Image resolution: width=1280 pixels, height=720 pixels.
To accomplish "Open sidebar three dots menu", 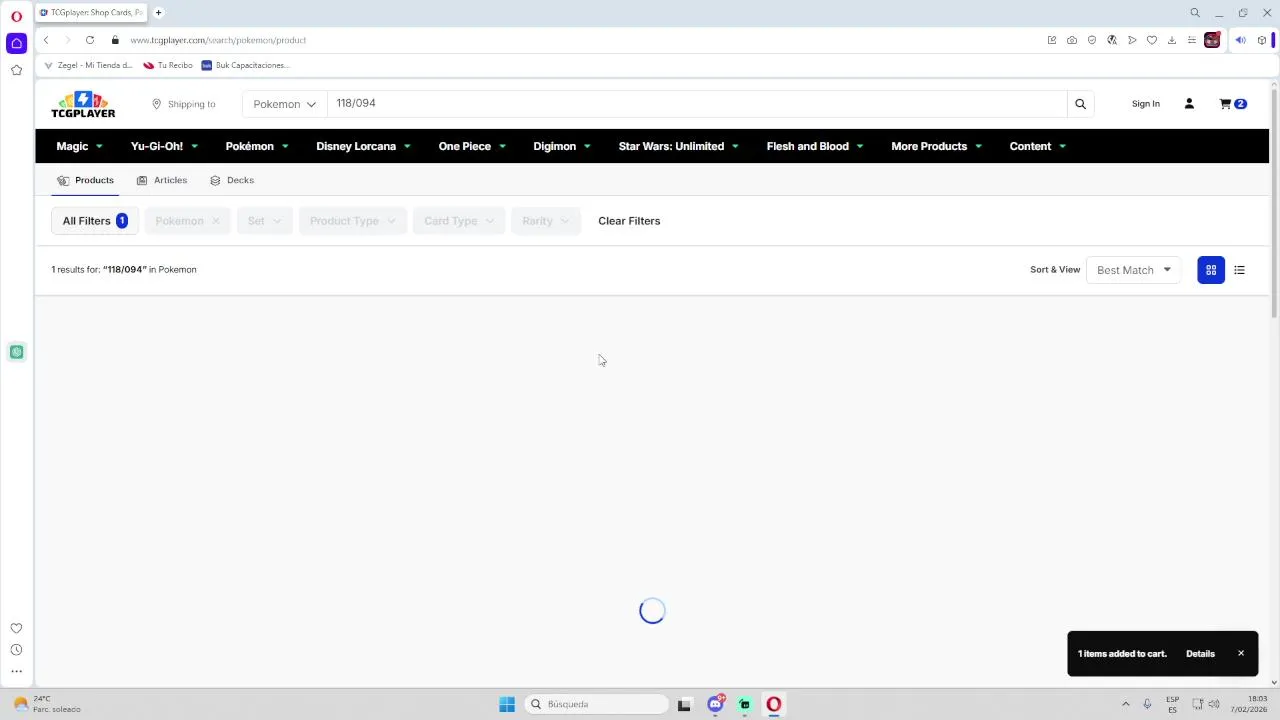I will (x=16, y=672).
